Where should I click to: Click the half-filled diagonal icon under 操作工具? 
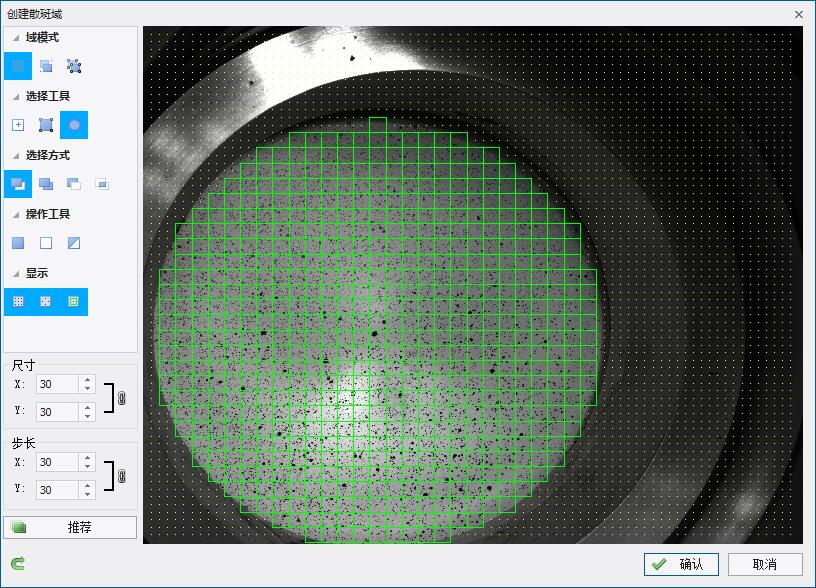pos(74,243)
